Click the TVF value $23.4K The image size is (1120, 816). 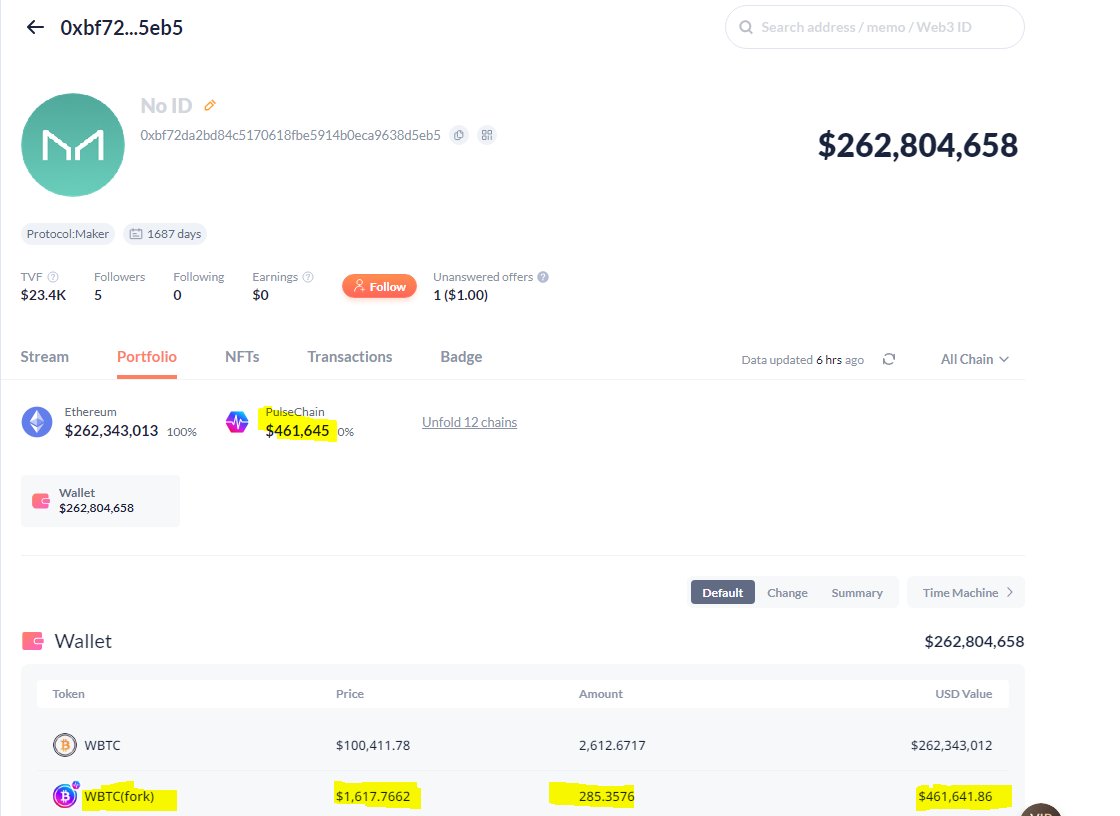44,295
